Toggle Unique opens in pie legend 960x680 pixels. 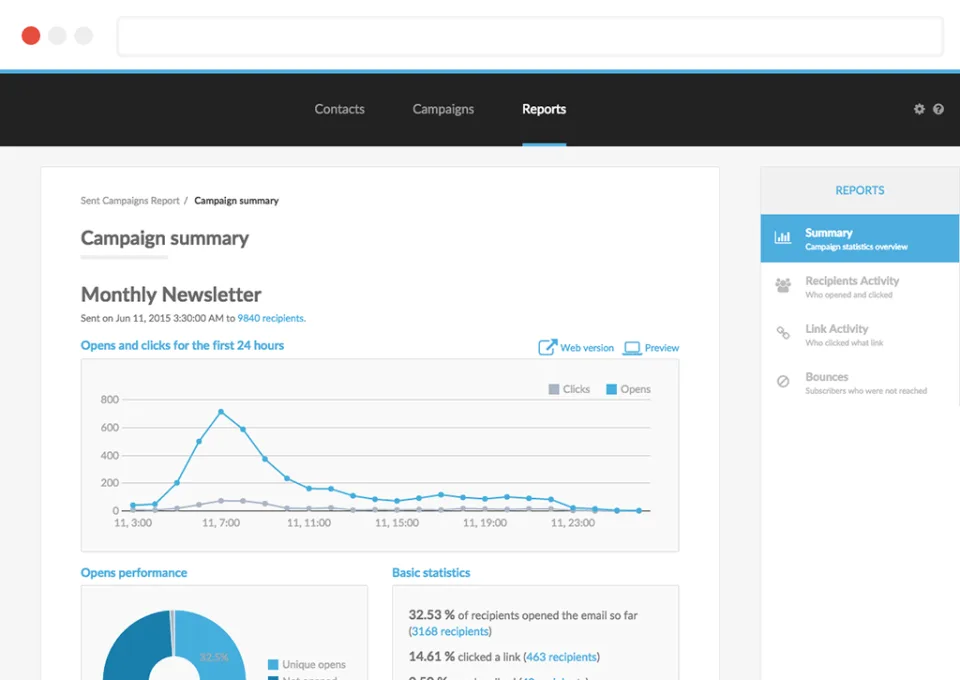307,664
